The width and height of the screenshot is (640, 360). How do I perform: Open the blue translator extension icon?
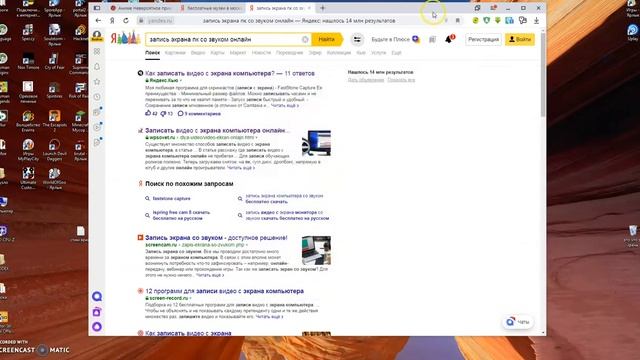click(x=509, y=20)
